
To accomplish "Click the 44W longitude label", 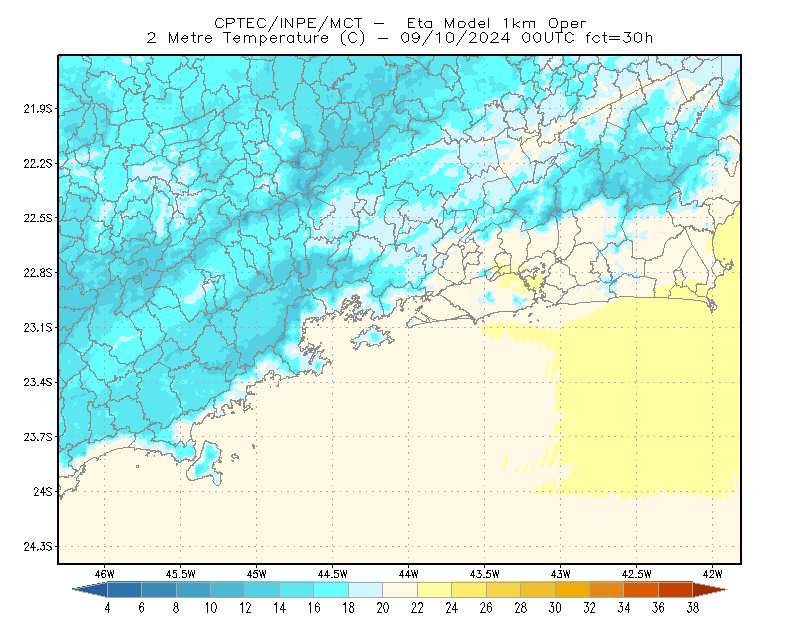I will click(x=408, y=574).
